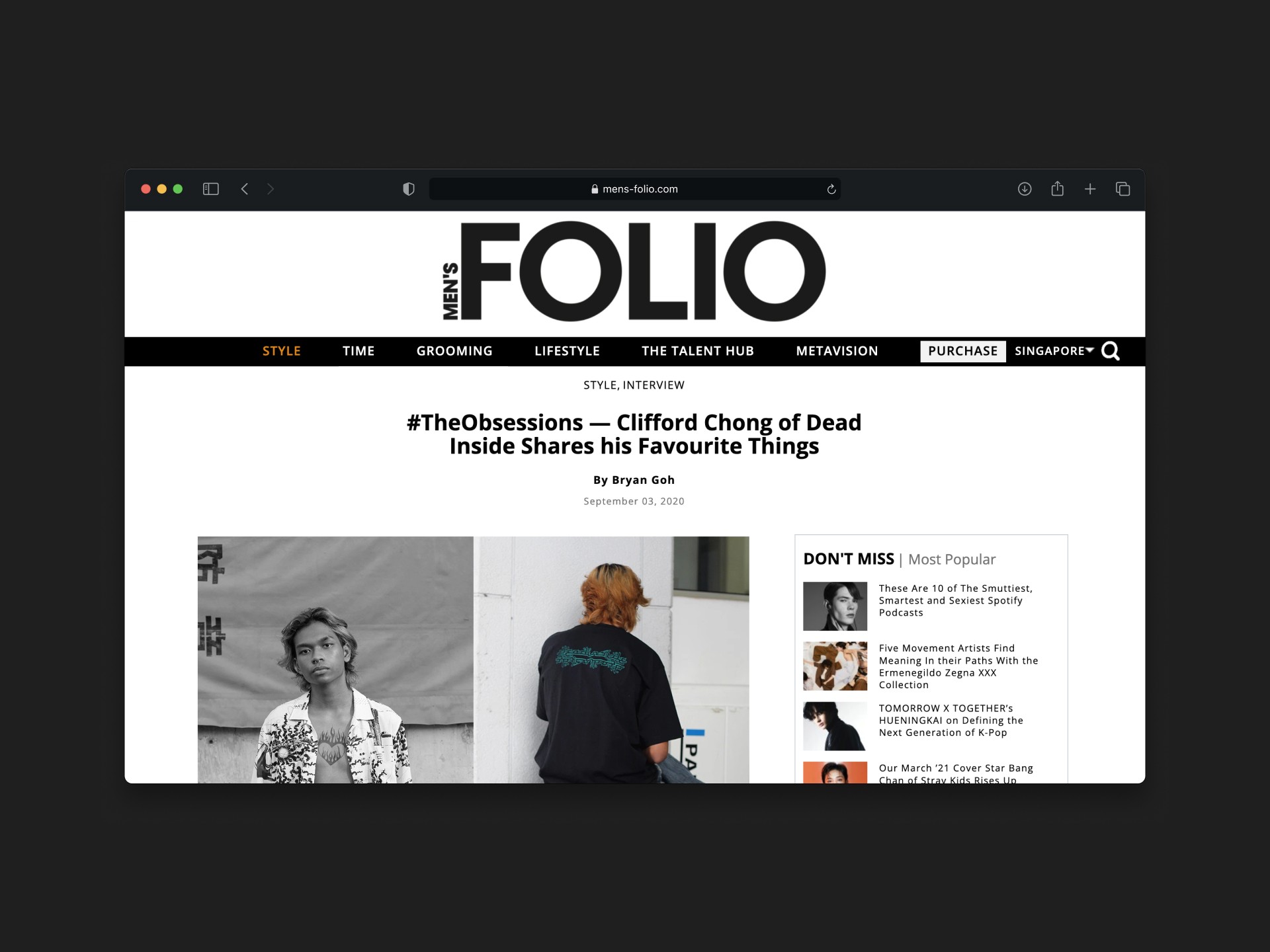This screenshot has width=1270, height=952.
Task: Click the Men's Folio logo
Action: pos(634,271)
